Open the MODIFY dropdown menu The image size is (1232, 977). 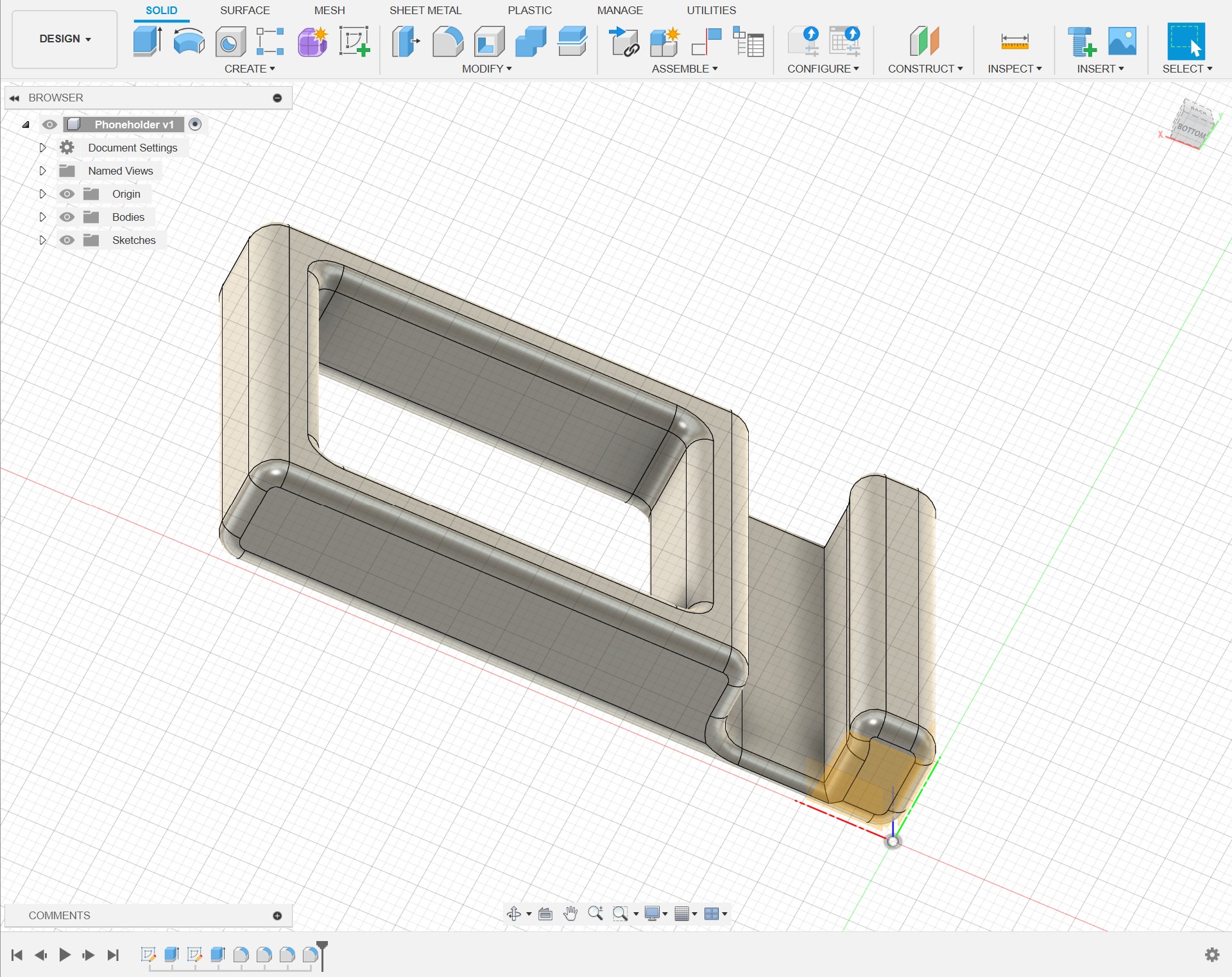(488, 69)
